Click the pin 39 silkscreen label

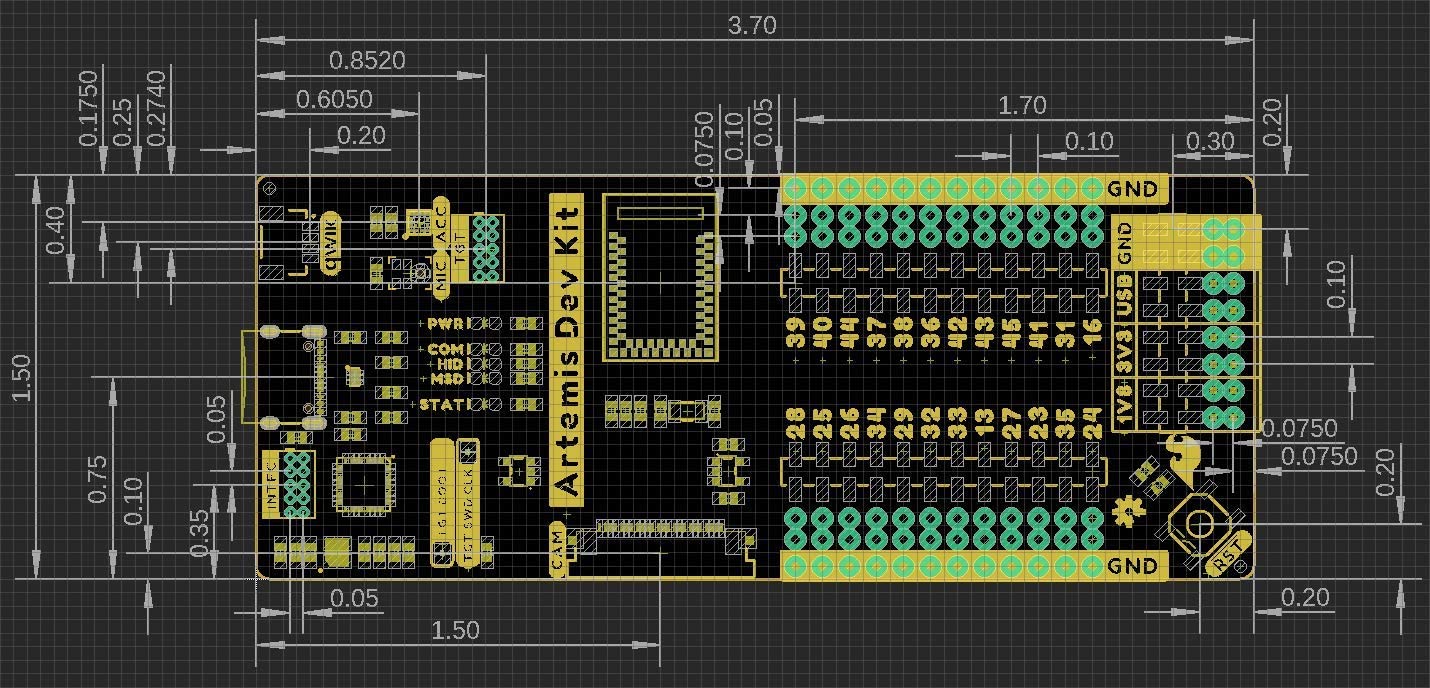point(796,333)
